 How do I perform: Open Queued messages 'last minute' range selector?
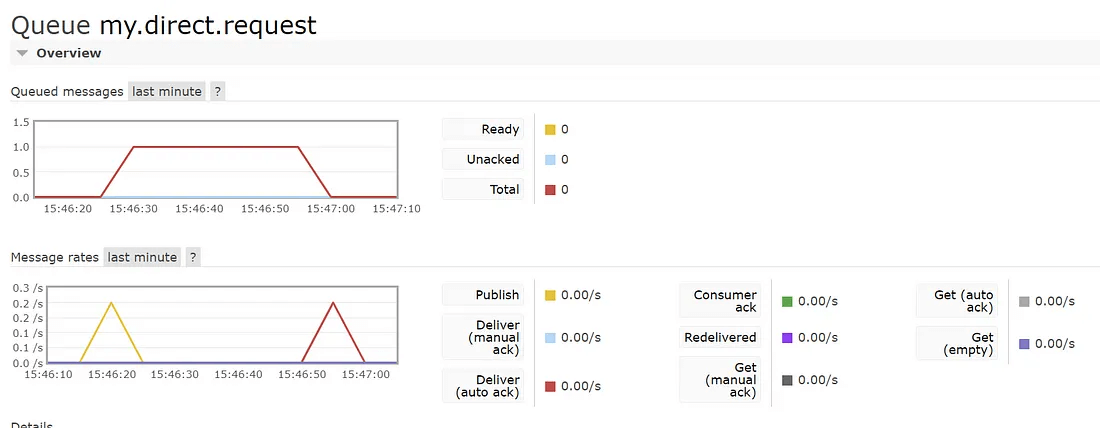pyautogui.click(x=167, y=91)
